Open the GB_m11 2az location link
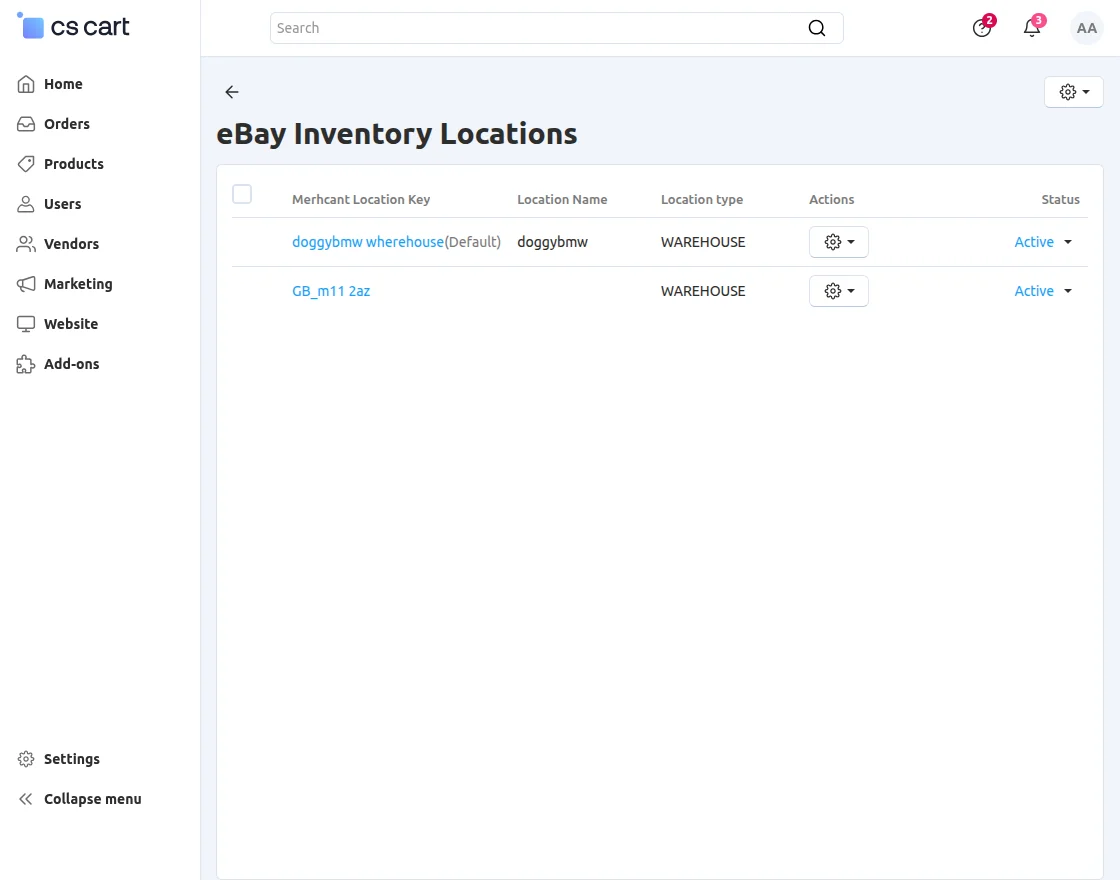This screenshot has height=880, width=1120. [x=331, y=291]
